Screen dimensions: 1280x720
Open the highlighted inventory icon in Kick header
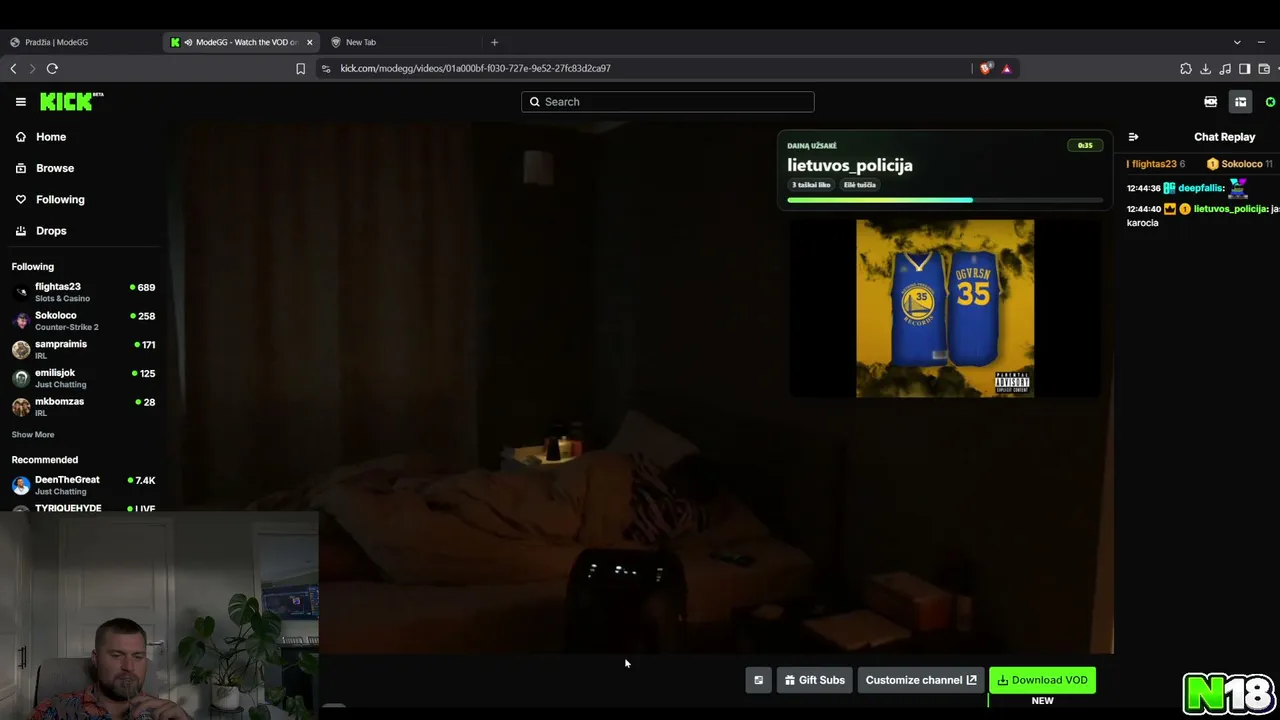pos(1240,102)
